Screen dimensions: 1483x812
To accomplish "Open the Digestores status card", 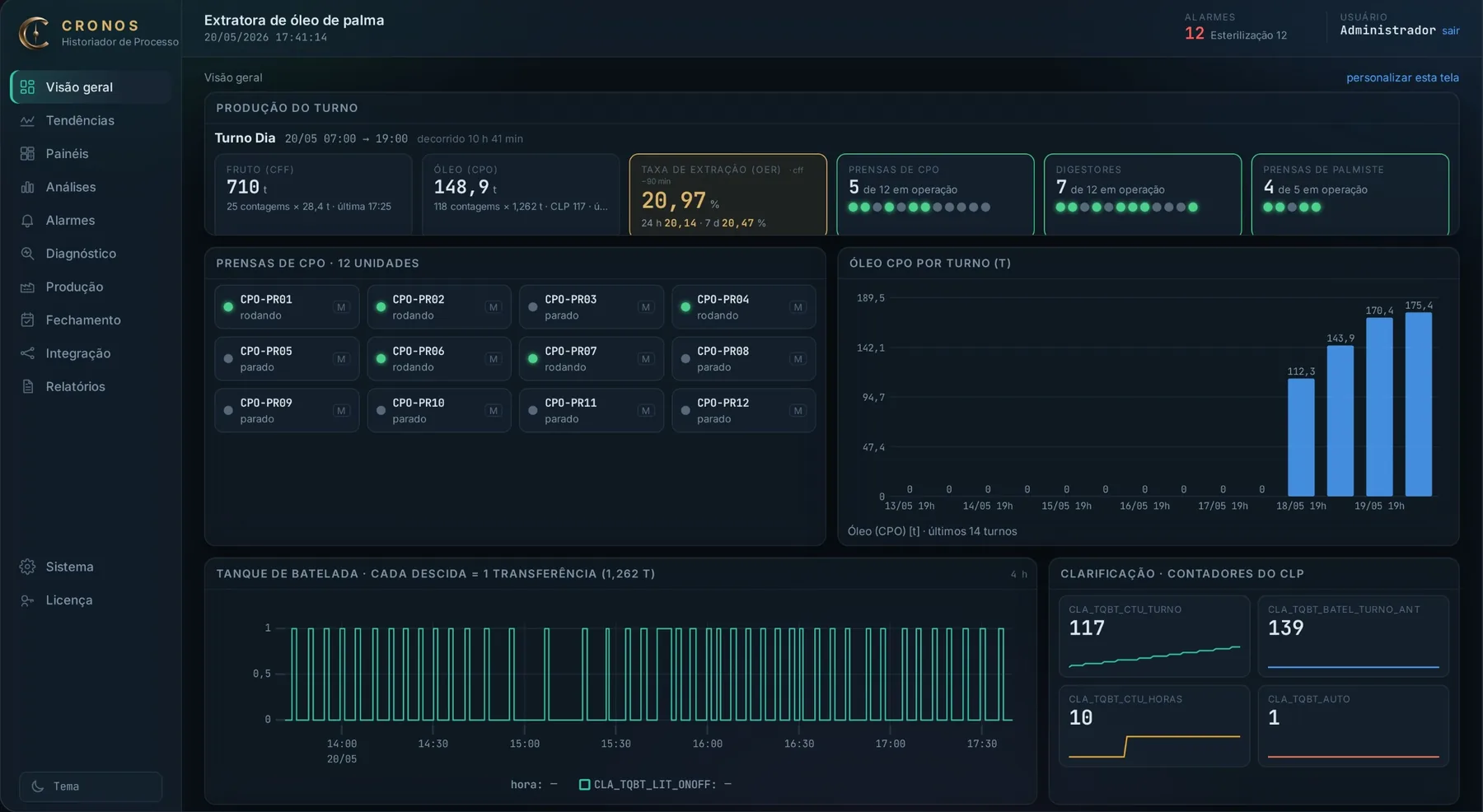I will 1143,194.
